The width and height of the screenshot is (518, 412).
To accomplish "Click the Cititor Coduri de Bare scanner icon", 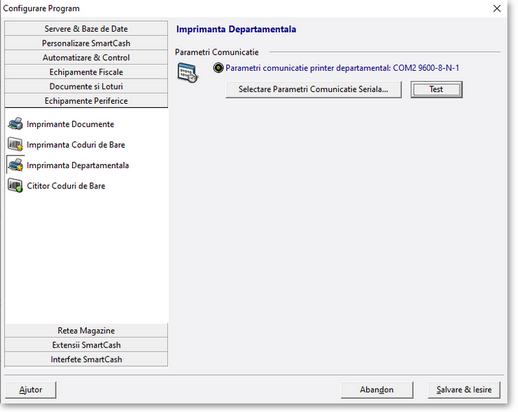I will point(15,186).
